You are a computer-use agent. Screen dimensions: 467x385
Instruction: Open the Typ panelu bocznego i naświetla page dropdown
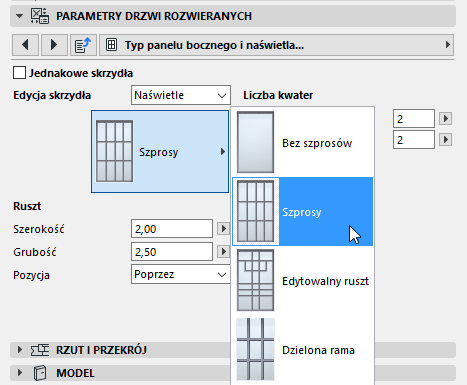point(277,45)
